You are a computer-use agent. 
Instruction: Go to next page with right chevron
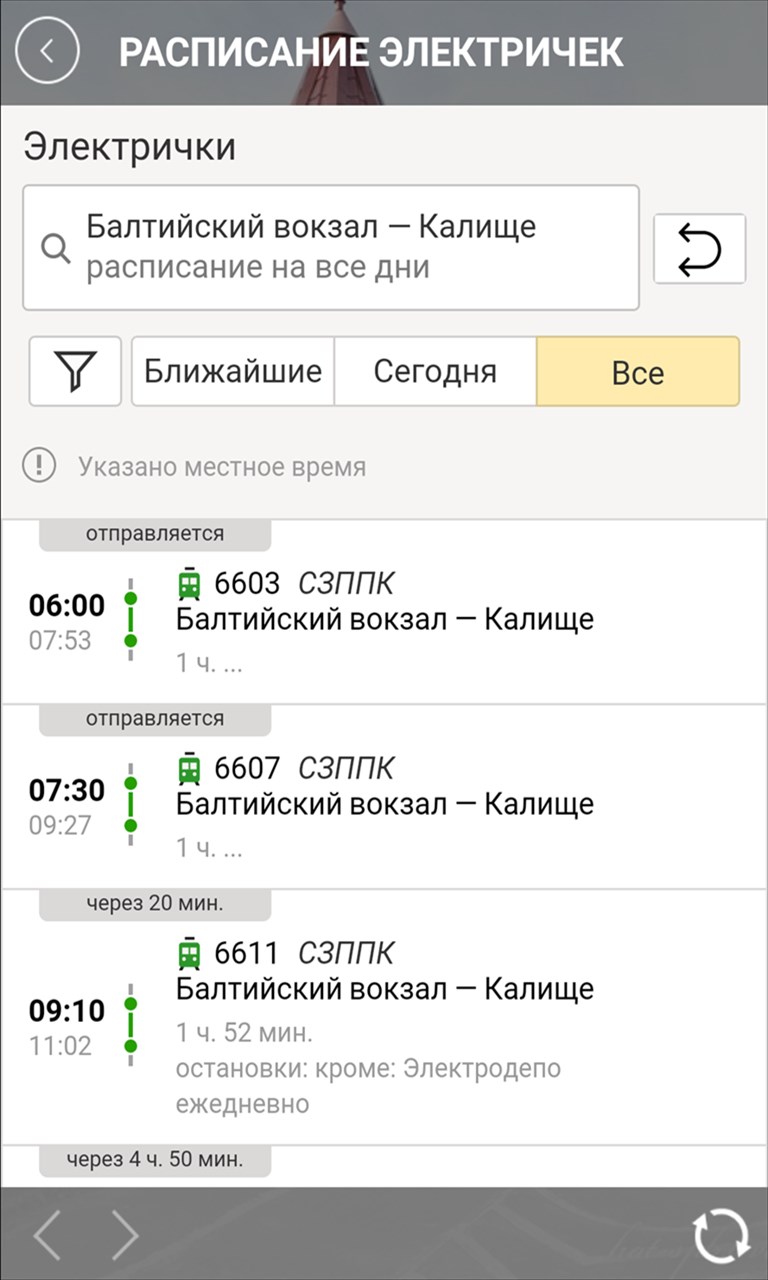click(124, 1236)
